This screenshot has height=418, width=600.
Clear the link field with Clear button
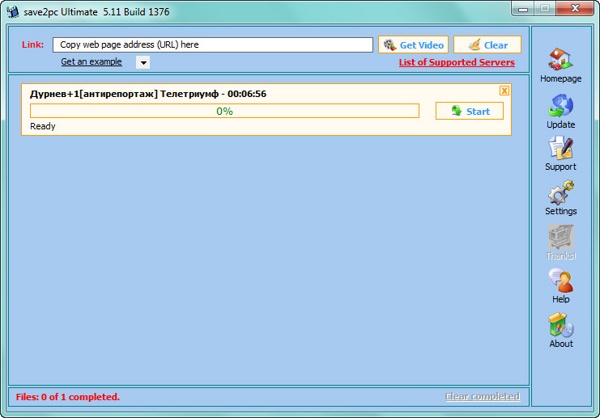click(487, 45)
